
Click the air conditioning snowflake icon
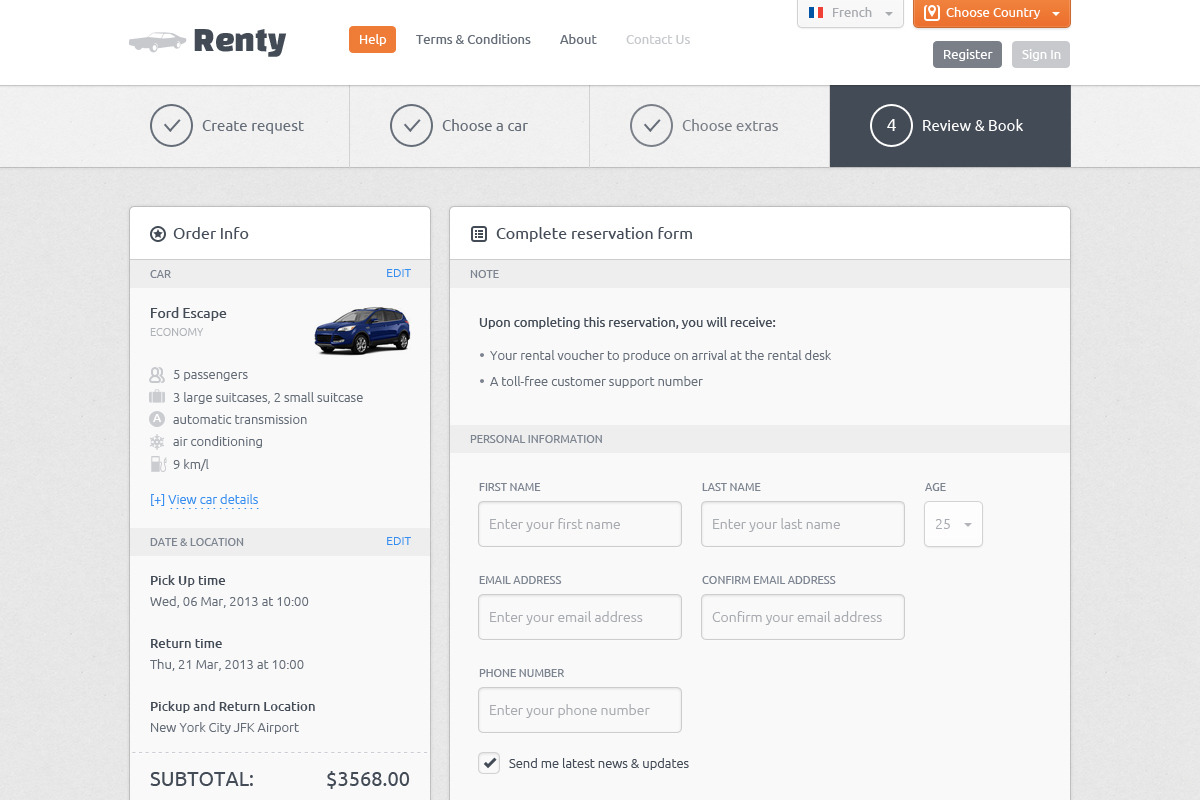pos(157,442)
